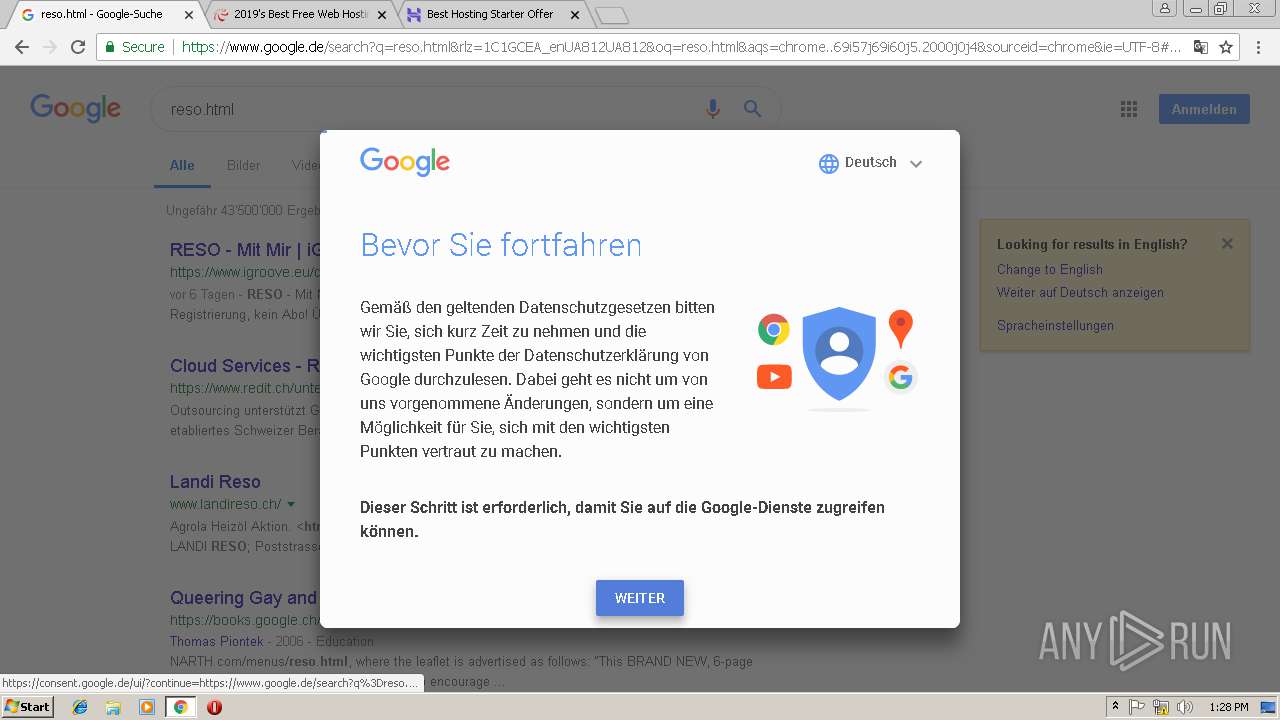Viewport: 1280px width, 720px height.
Task: Close the Best Hosting Starter Offer tab
Action: click(574, 15)
